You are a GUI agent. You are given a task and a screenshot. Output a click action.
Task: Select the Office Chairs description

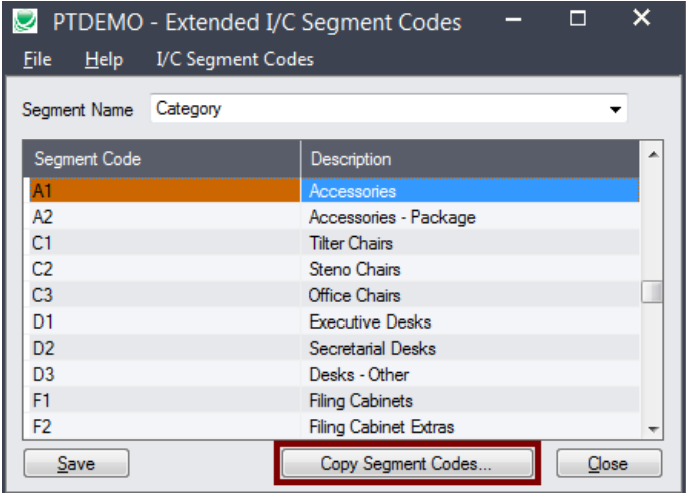pos(470,295)
